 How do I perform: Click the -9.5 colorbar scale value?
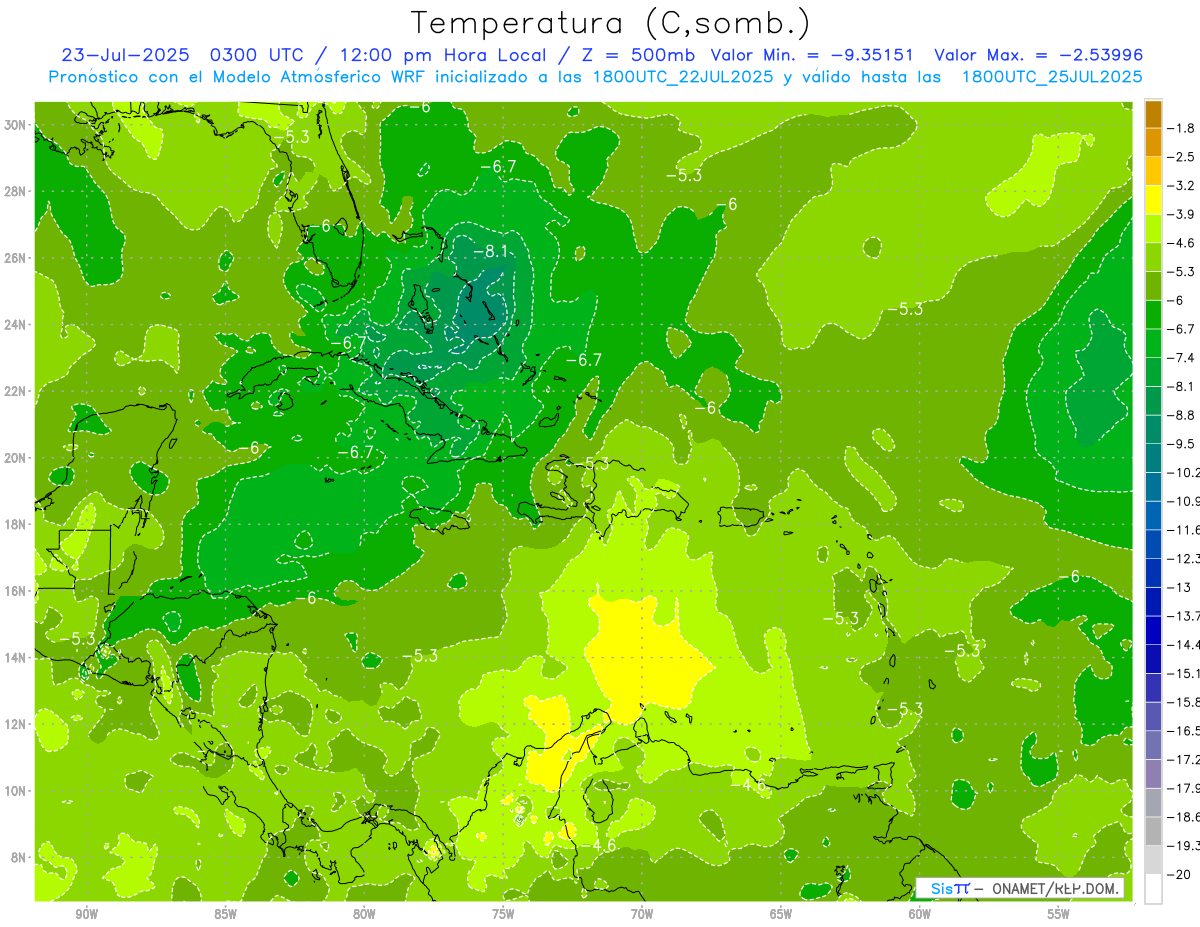click(1182, 443)
